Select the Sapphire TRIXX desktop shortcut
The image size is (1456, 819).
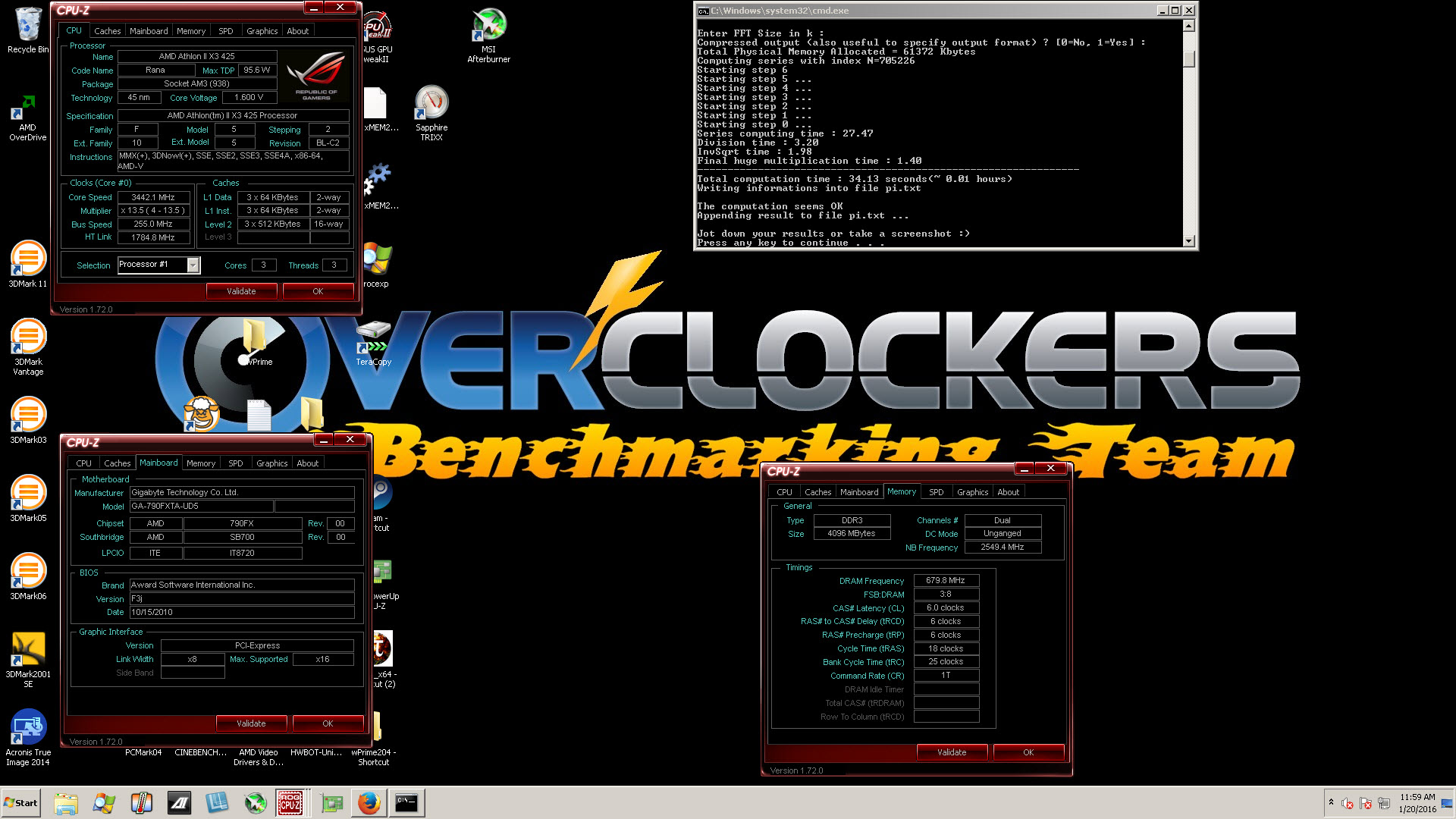click(431, 113)
